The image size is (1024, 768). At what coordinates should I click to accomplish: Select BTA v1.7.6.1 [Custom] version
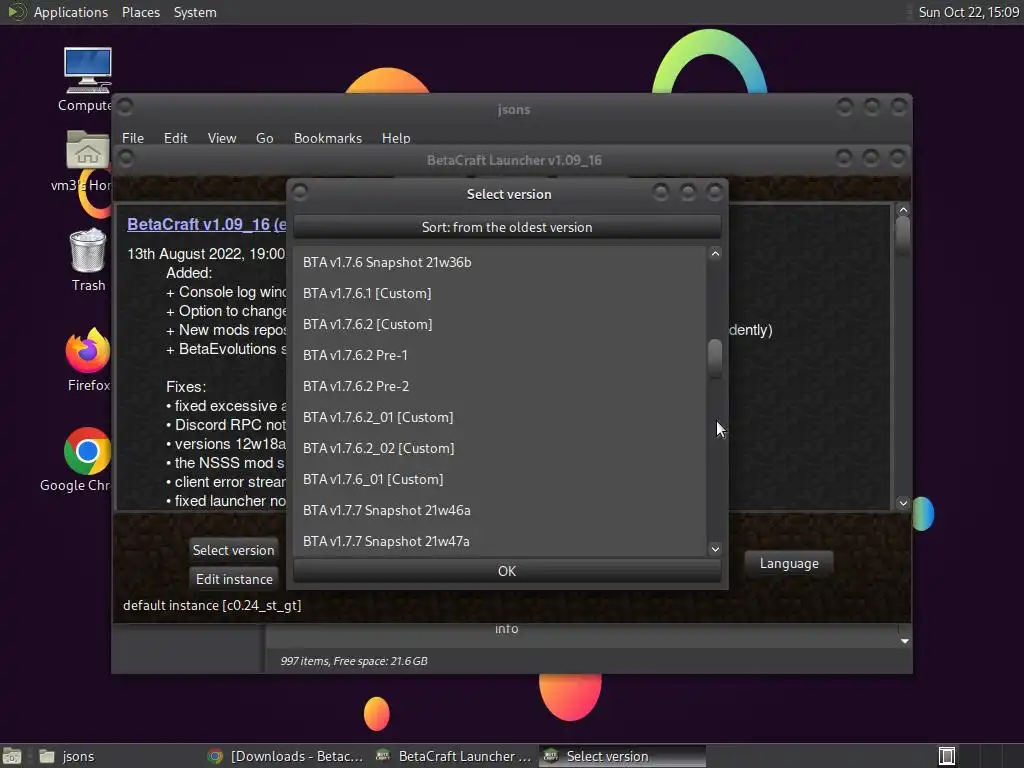point(500,293)
